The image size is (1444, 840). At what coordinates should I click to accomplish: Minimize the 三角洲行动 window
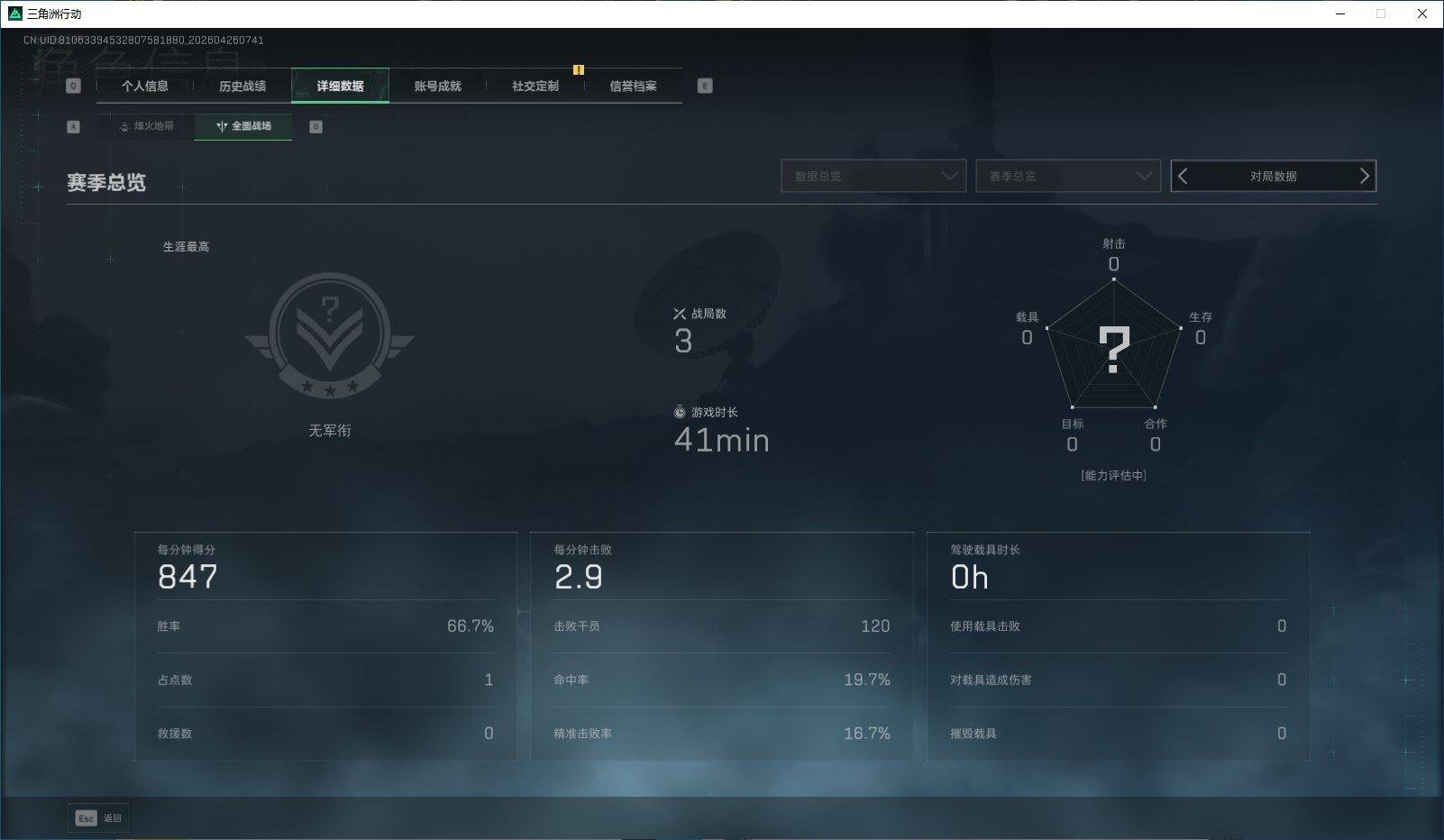click(x=1339, y=14)
